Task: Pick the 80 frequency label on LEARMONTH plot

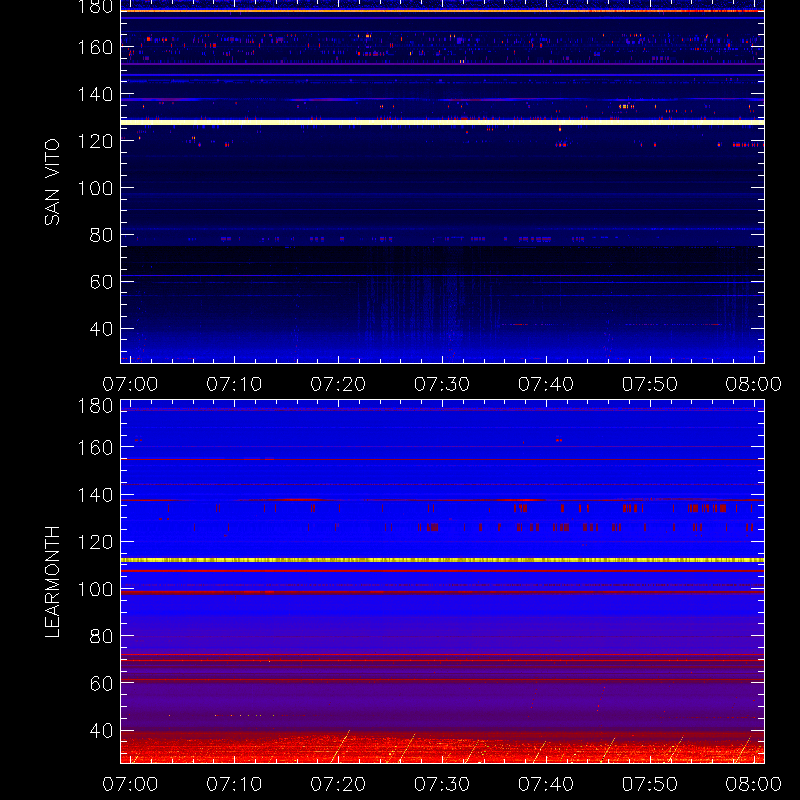Action: (102, 636)
